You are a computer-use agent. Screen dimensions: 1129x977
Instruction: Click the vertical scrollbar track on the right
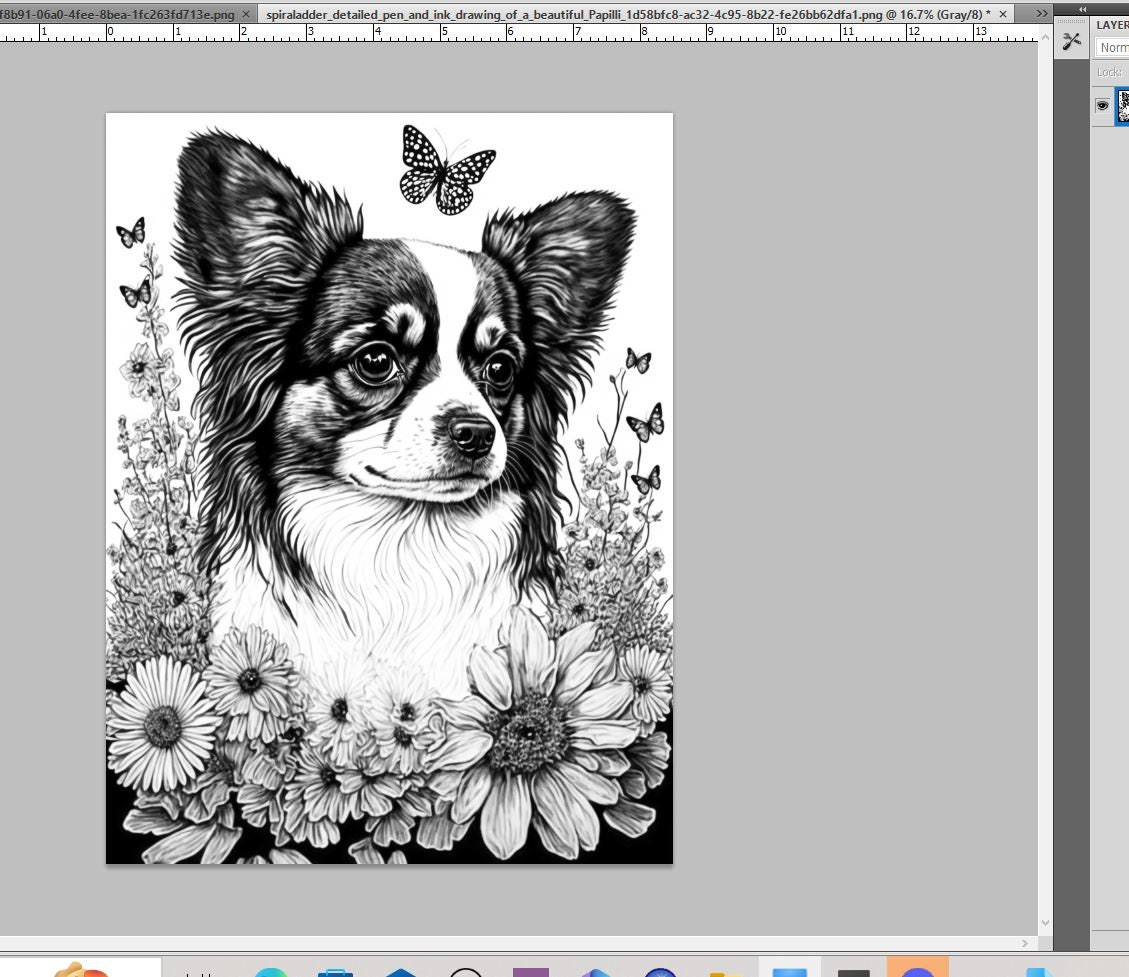coord(1044,500)
